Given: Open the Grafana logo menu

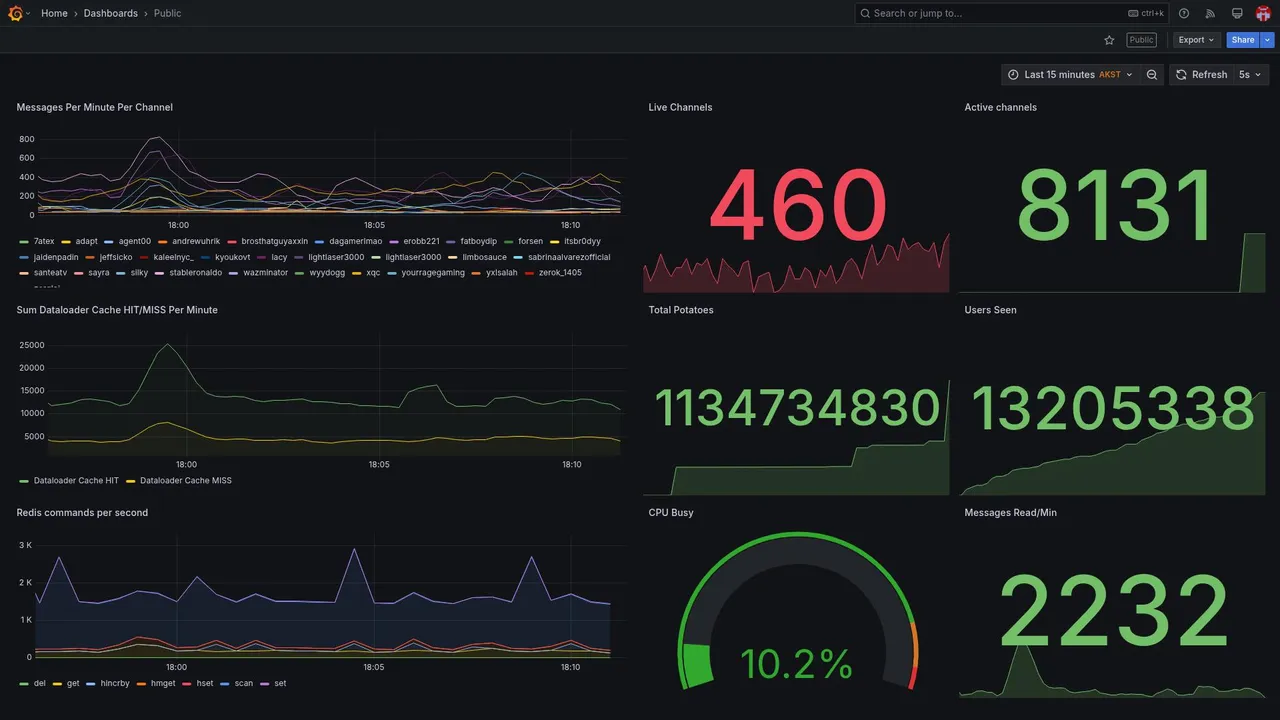Looking at the screenshot, I should (x=15, y=13).
